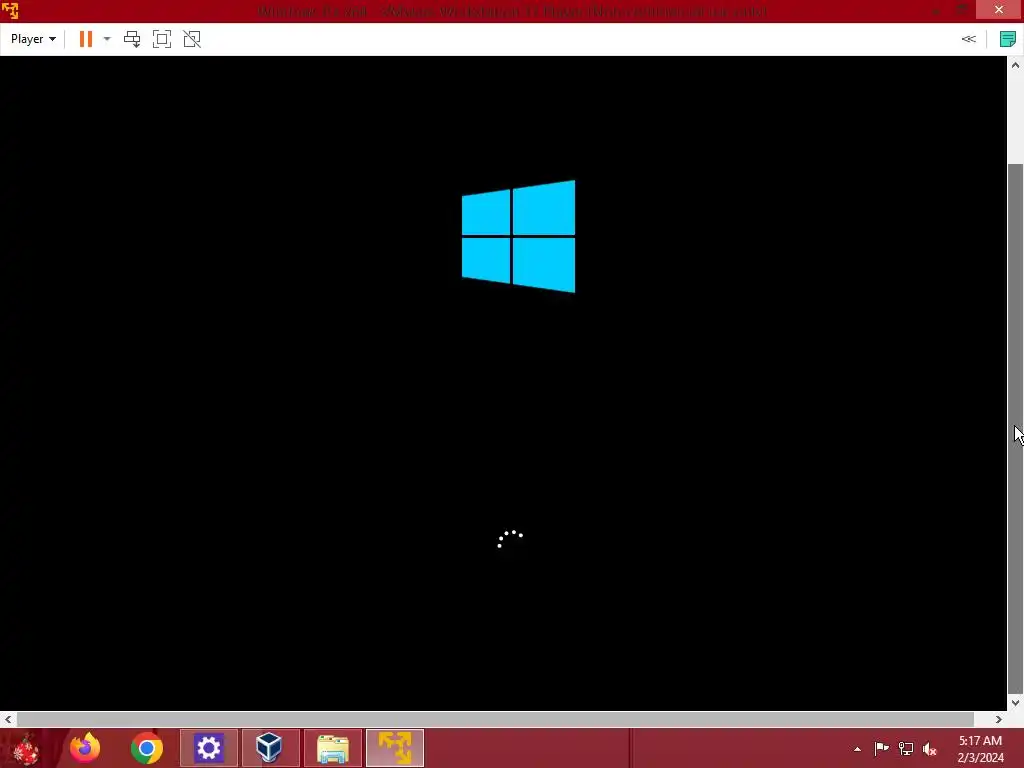Open the gear settings app on taskbar
This screenshot has width=1024, height=768.
coord(209,748)
